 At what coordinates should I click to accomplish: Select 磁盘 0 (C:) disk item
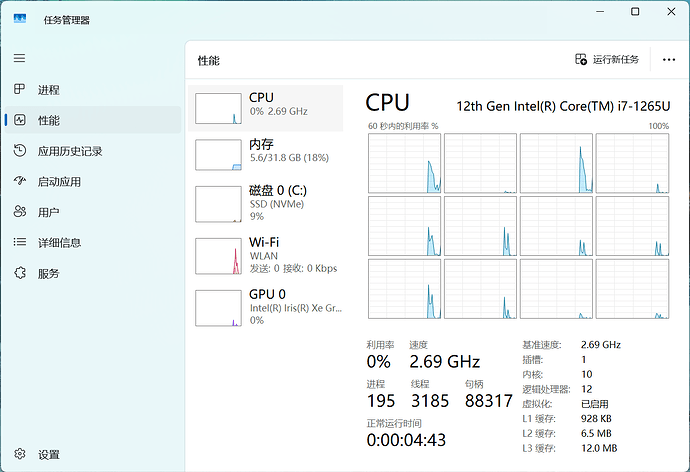click(x=265, y=204)
